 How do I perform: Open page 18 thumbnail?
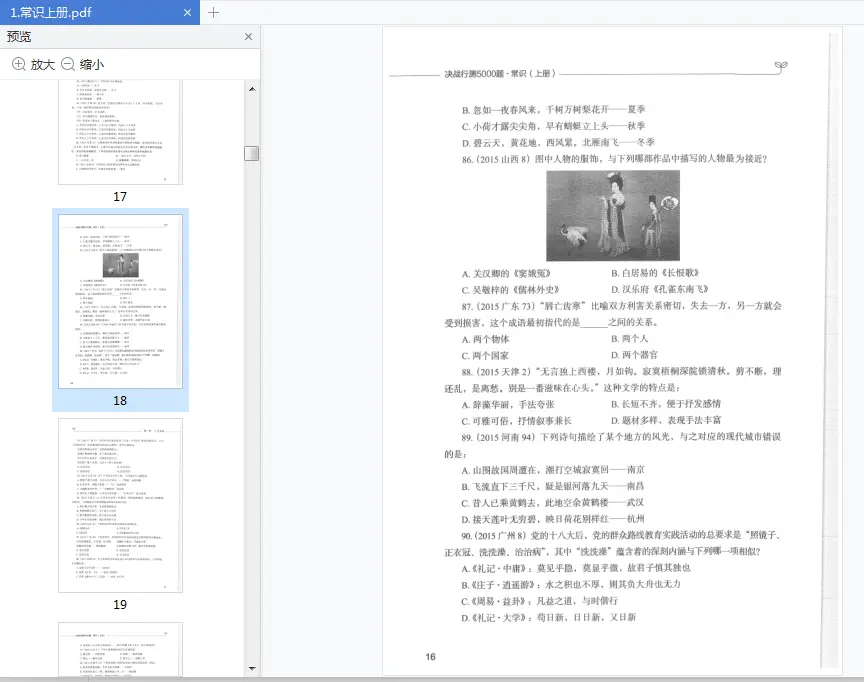(120, 301)
